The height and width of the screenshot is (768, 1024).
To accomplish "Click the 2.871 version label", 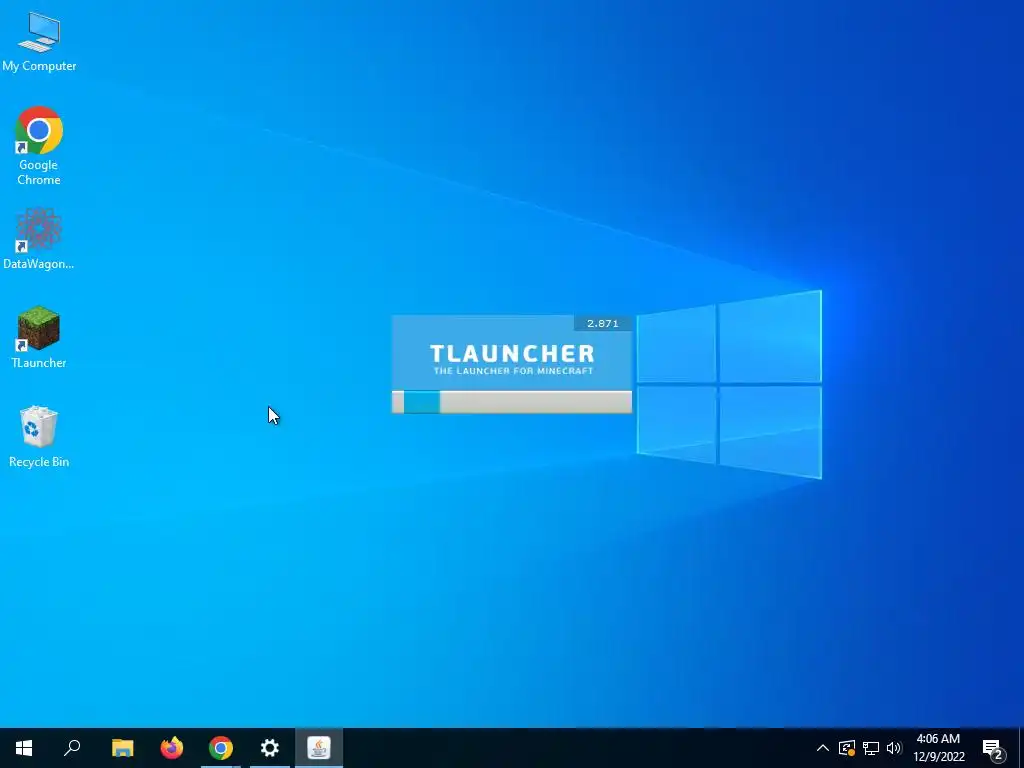I will pyautogui.click(x=602, y=323).
